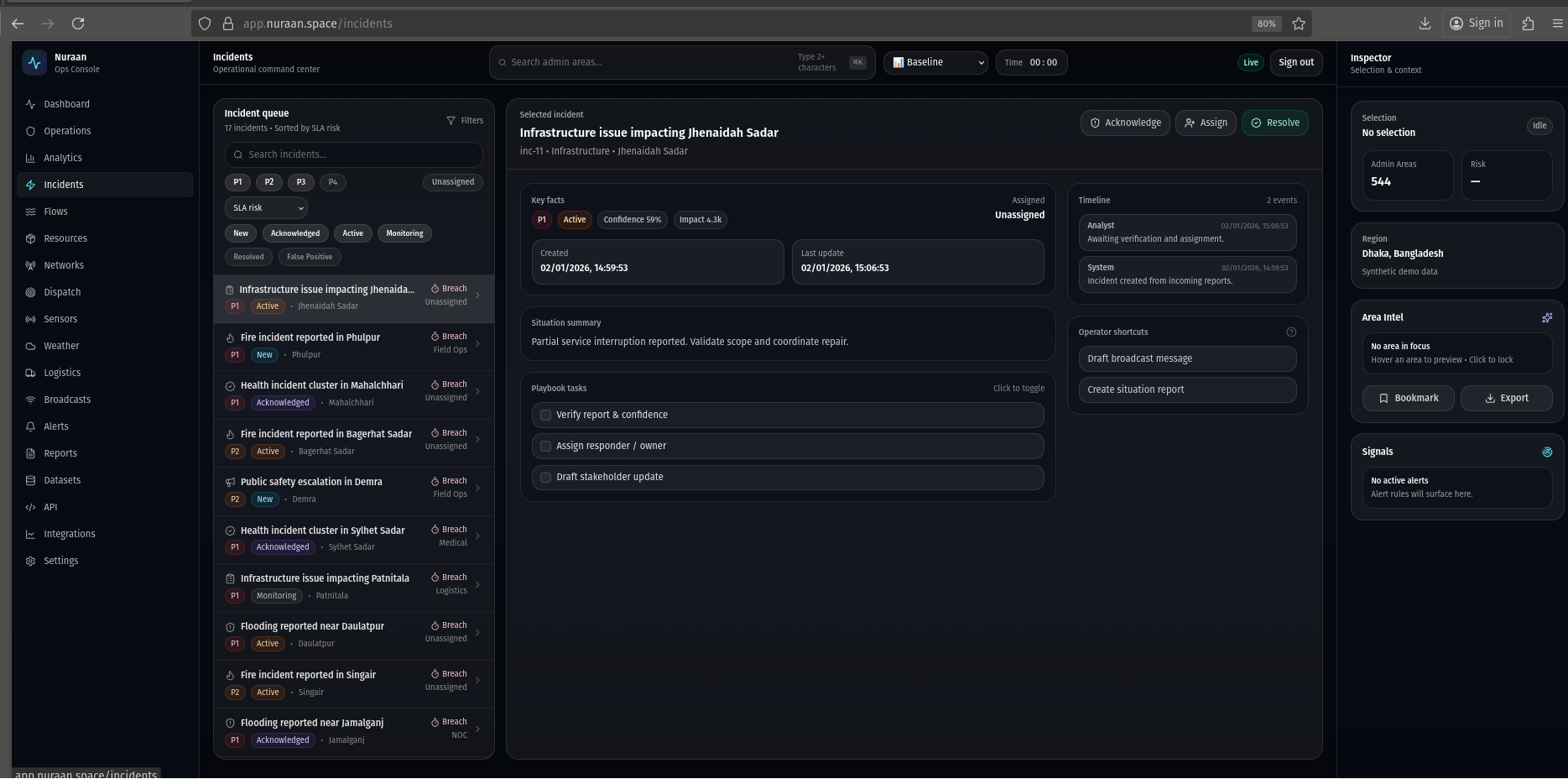Check Assign responder / owner task
Image resolution: width=1568 pixels, height=779 pixels.
pos(545,446)
